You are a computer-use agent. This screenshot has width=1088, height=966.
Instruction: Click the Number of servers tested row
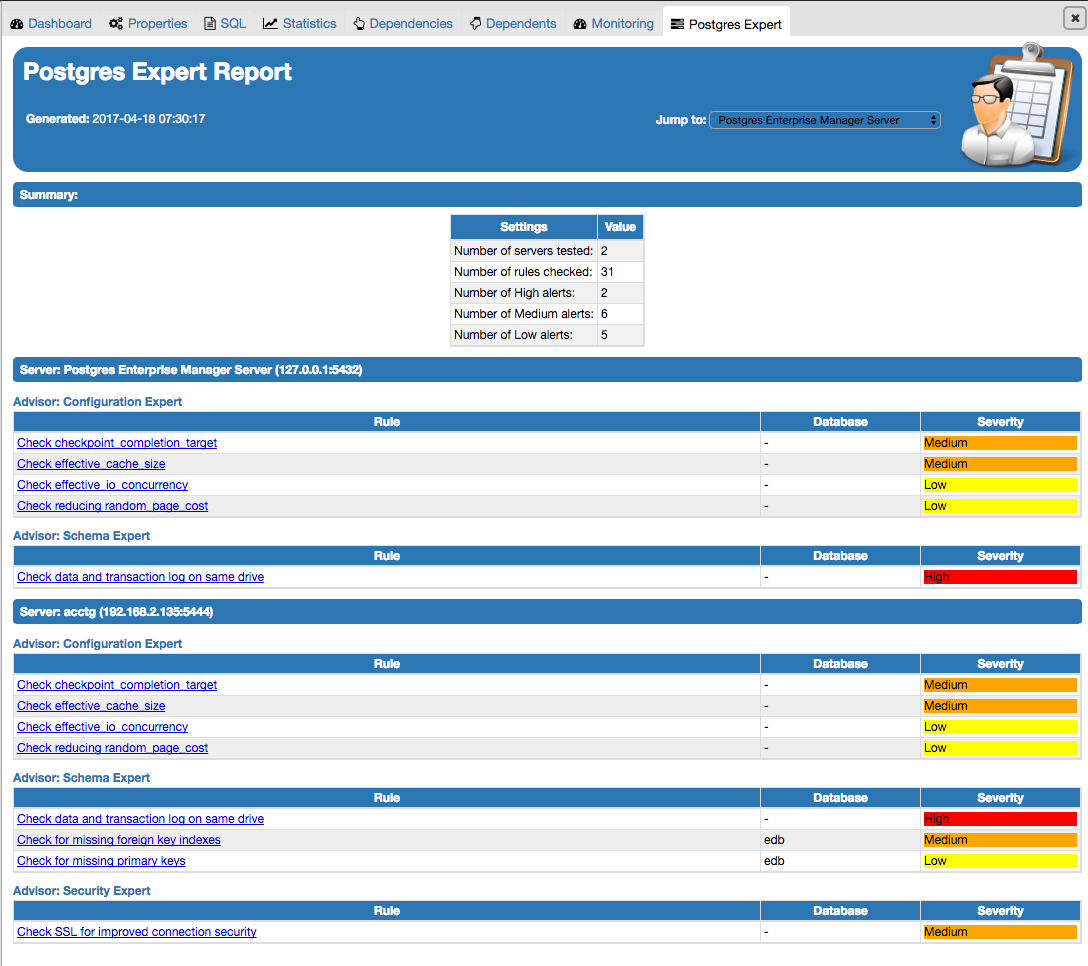point(547,251)
